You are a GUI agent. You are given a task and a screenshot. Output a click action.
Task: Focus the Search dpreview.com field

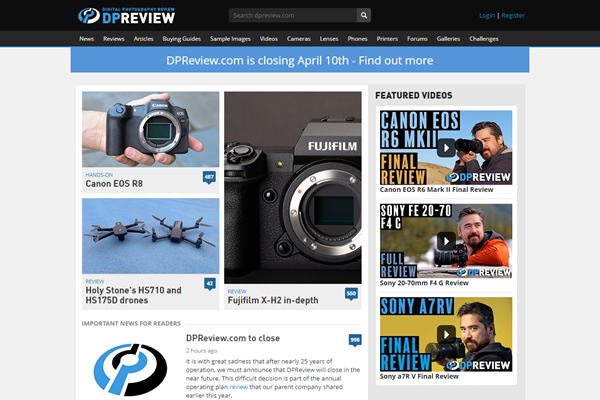coord(293,15)
